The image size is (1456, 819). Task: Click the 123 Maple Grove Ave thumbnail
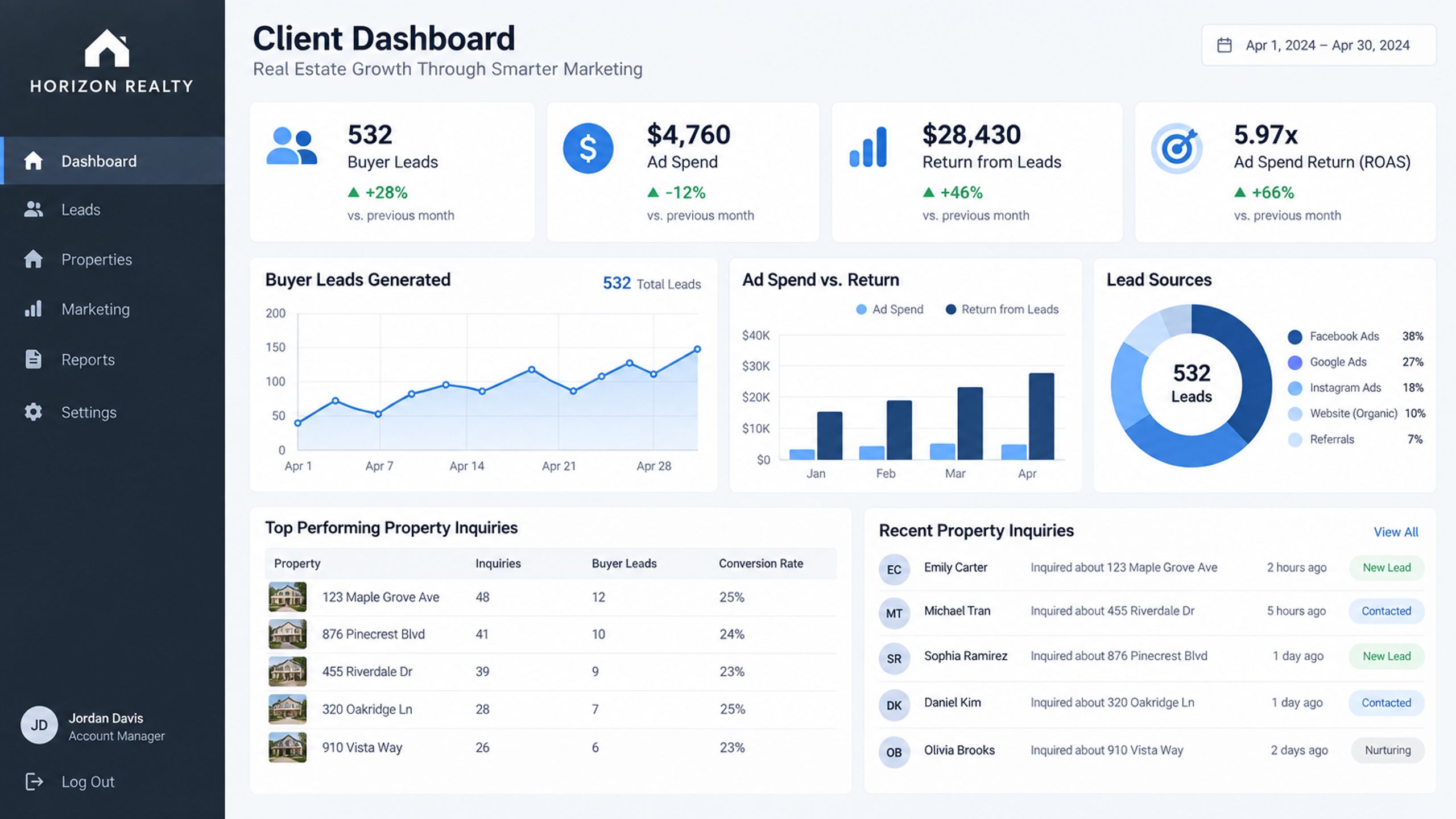tap(287, 597)
